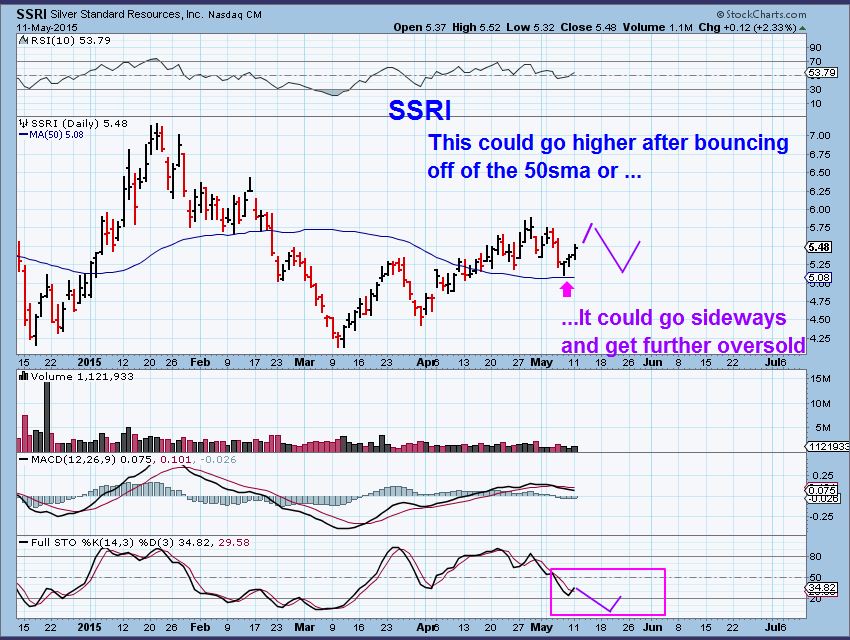Click the 7.00 price axis label

coord(820,135)
